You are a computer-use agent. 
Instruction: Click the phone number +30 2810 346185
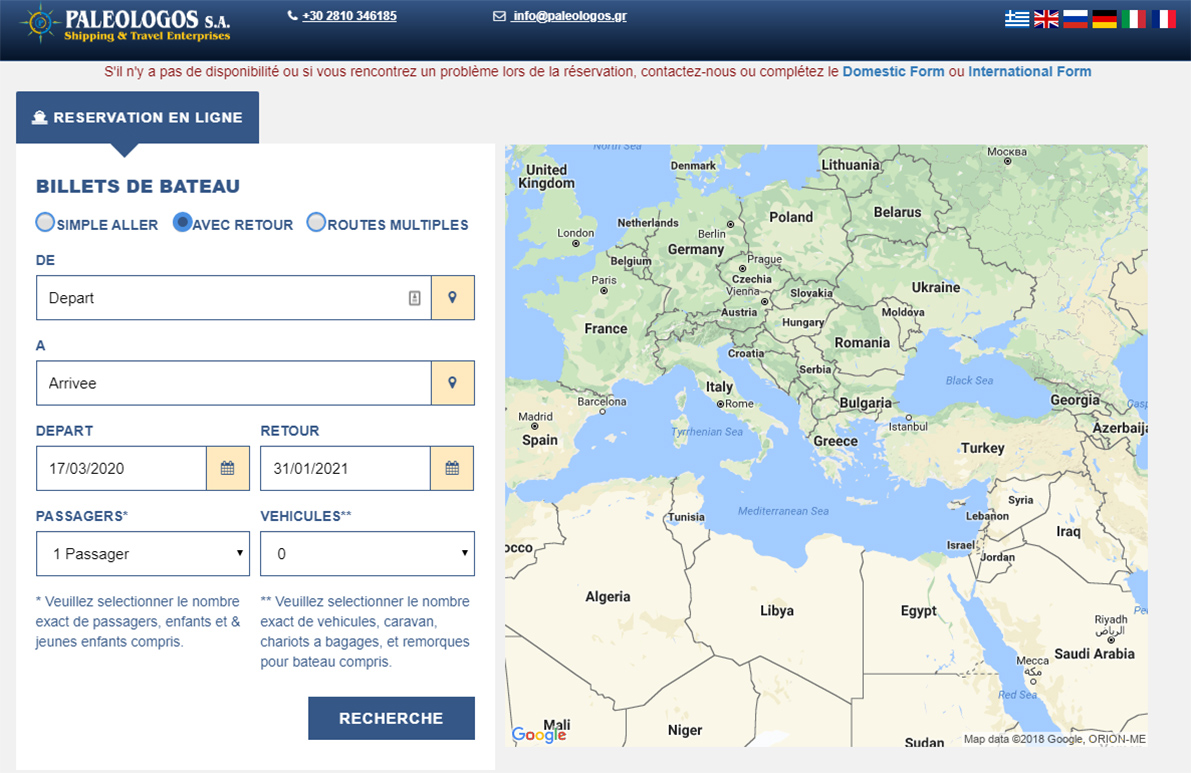(349, 16)
